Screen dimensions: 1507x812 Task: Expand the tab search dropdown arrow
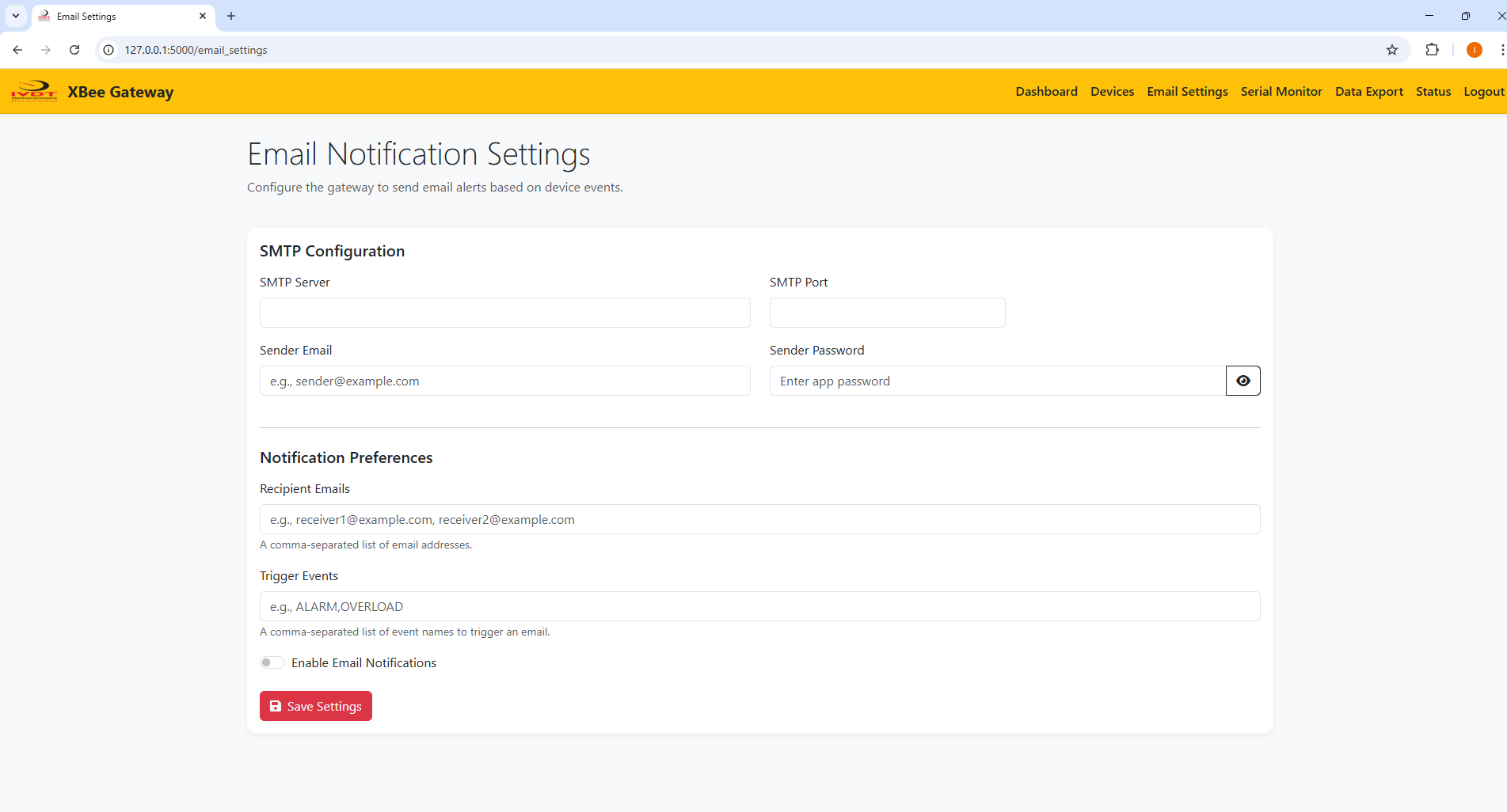[15, 16]
